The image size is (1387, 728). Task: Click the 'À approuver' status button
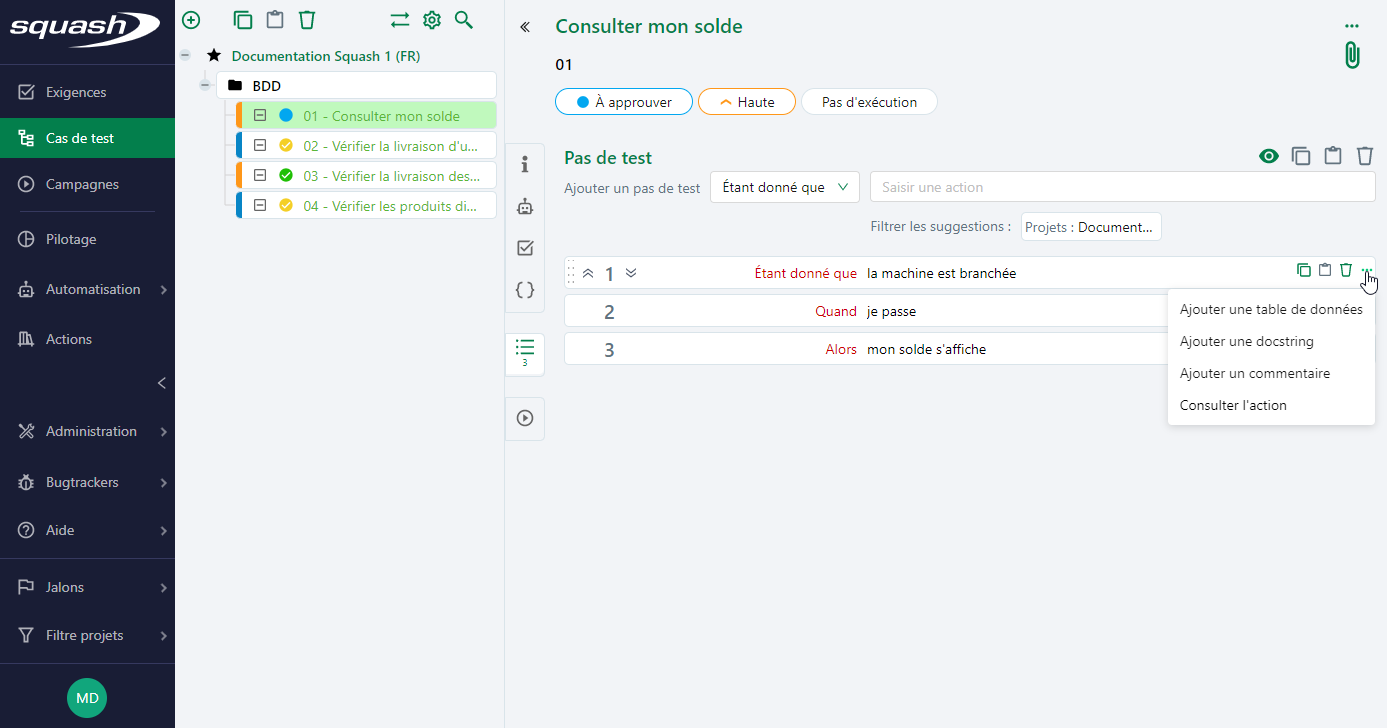(x=623, y=102)
